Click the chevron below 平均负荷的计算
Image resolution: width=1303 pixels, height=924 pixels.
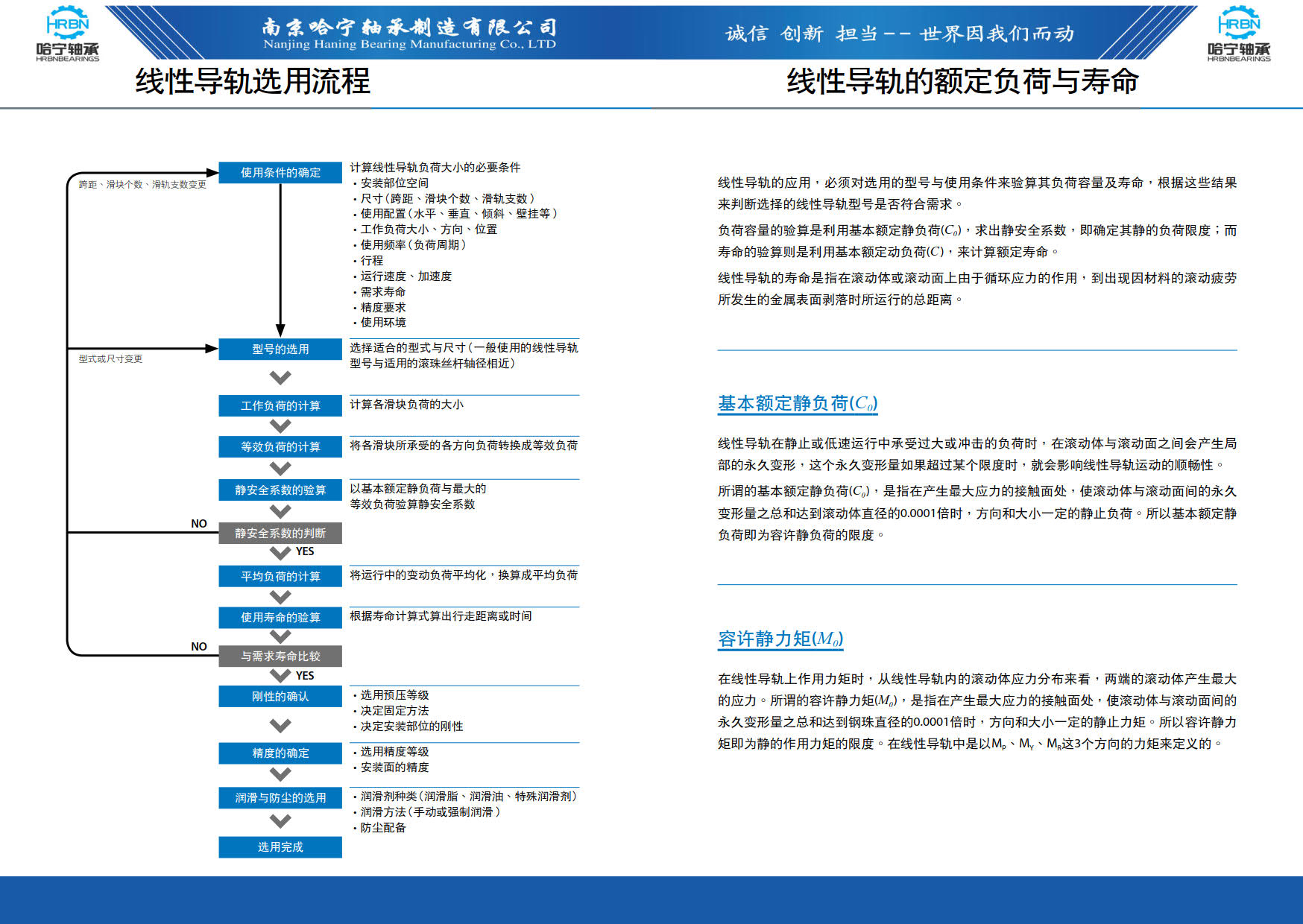click(x=280, y=597)
